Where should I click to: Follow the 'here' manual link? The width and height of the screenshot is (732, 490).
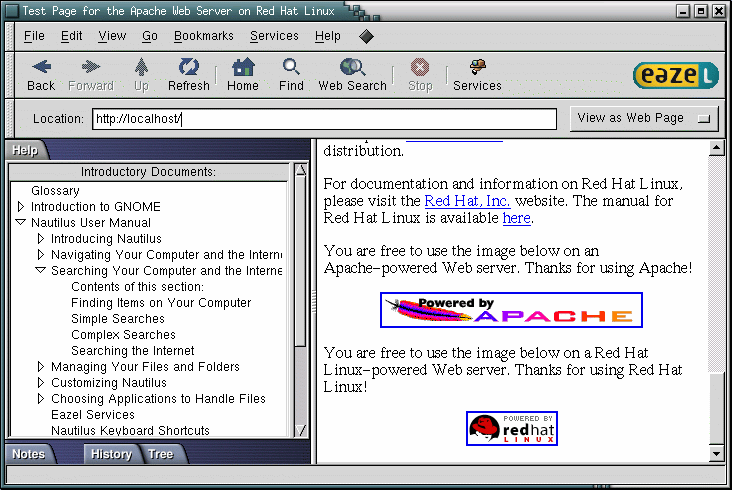(516, 218)
